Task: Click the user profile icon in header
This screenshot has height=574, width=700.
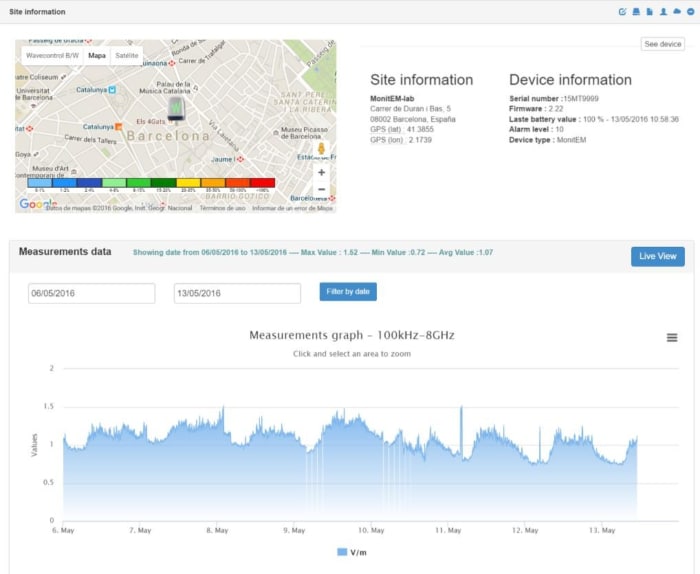Action: [x=663, y=12]
